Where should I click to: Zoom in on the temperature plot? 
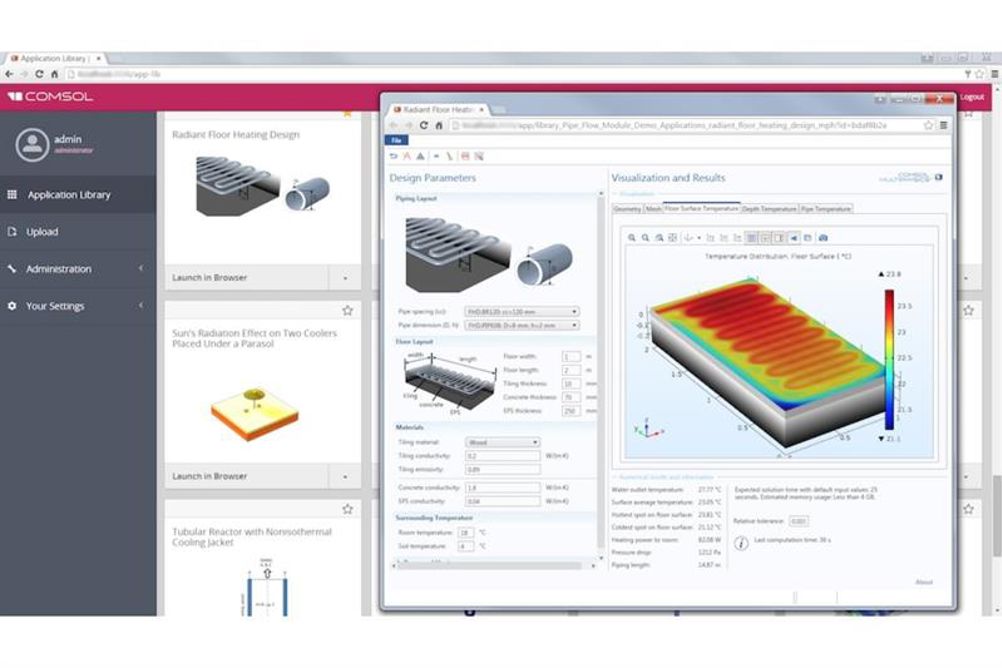coord(631,238)
